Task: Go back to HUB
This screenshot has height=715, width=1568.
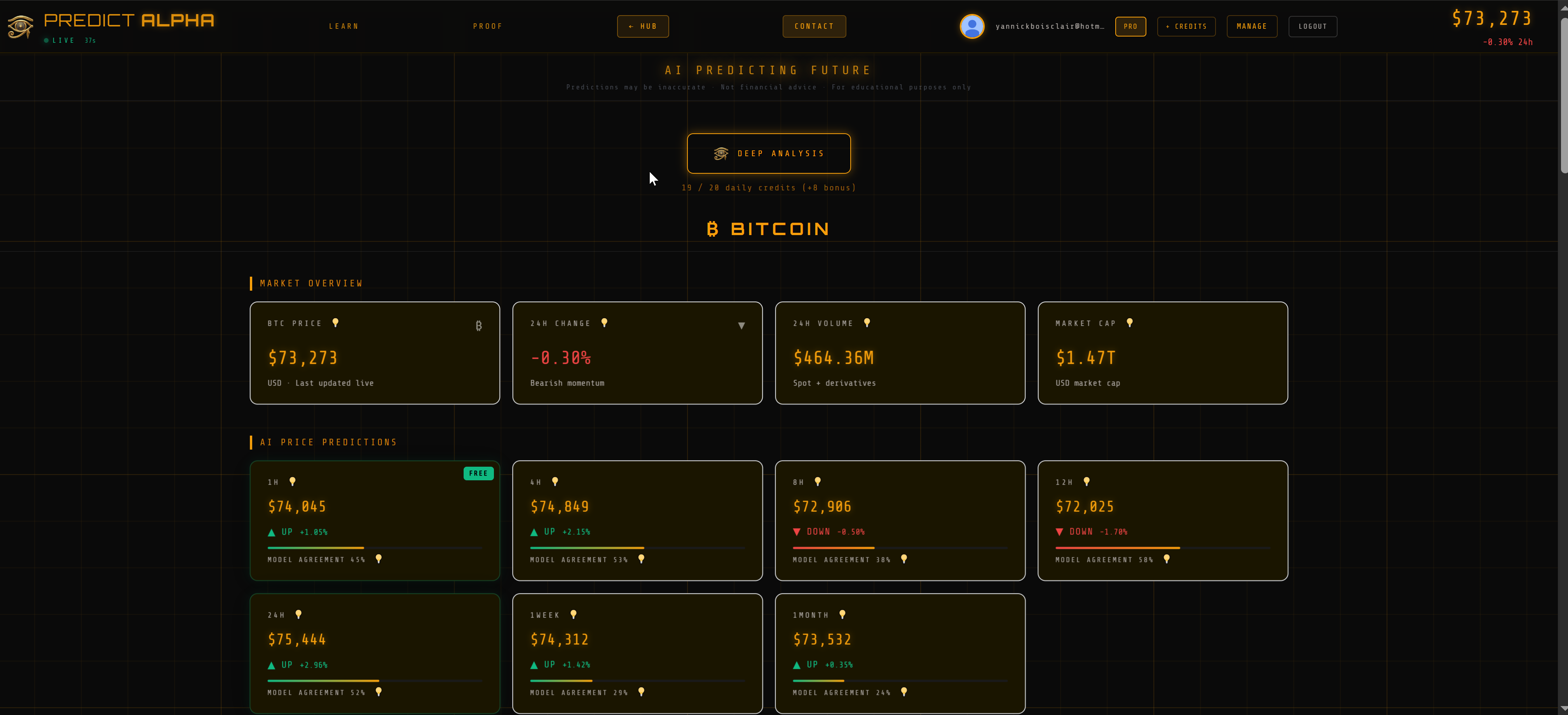Action: [x=643, y=26]
